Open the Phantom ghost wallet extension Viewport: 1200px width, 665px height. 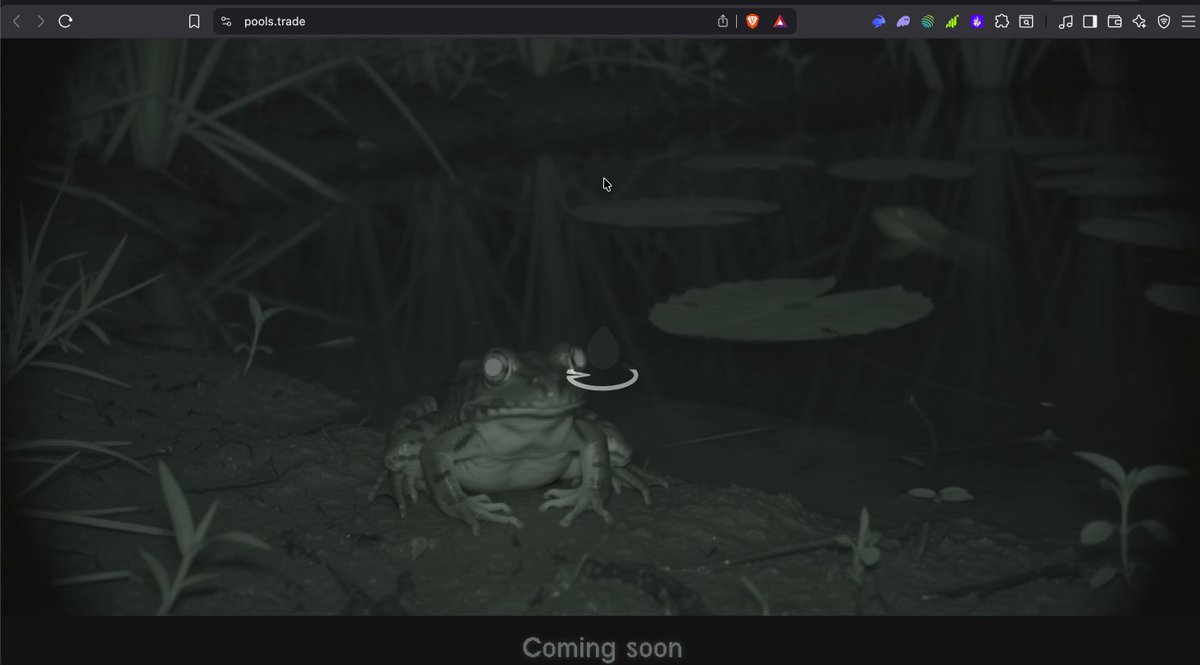point(903,21)
